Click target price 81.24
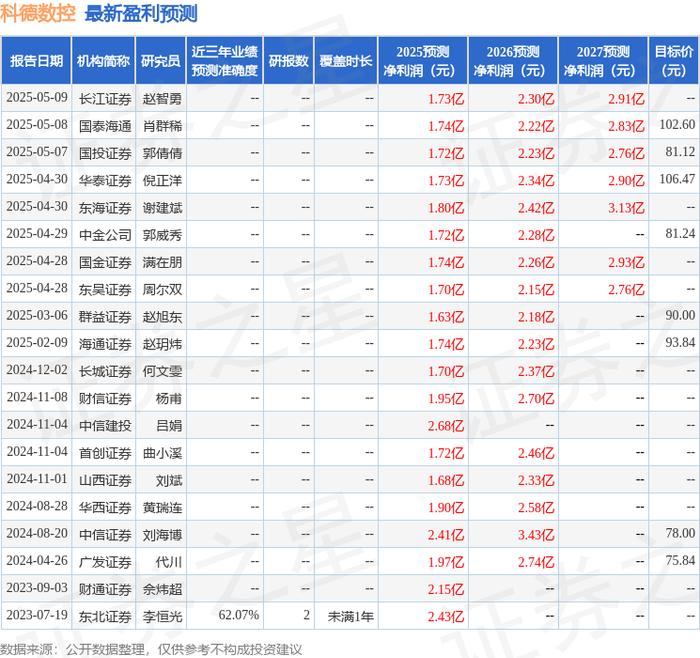 coord(680,233)
